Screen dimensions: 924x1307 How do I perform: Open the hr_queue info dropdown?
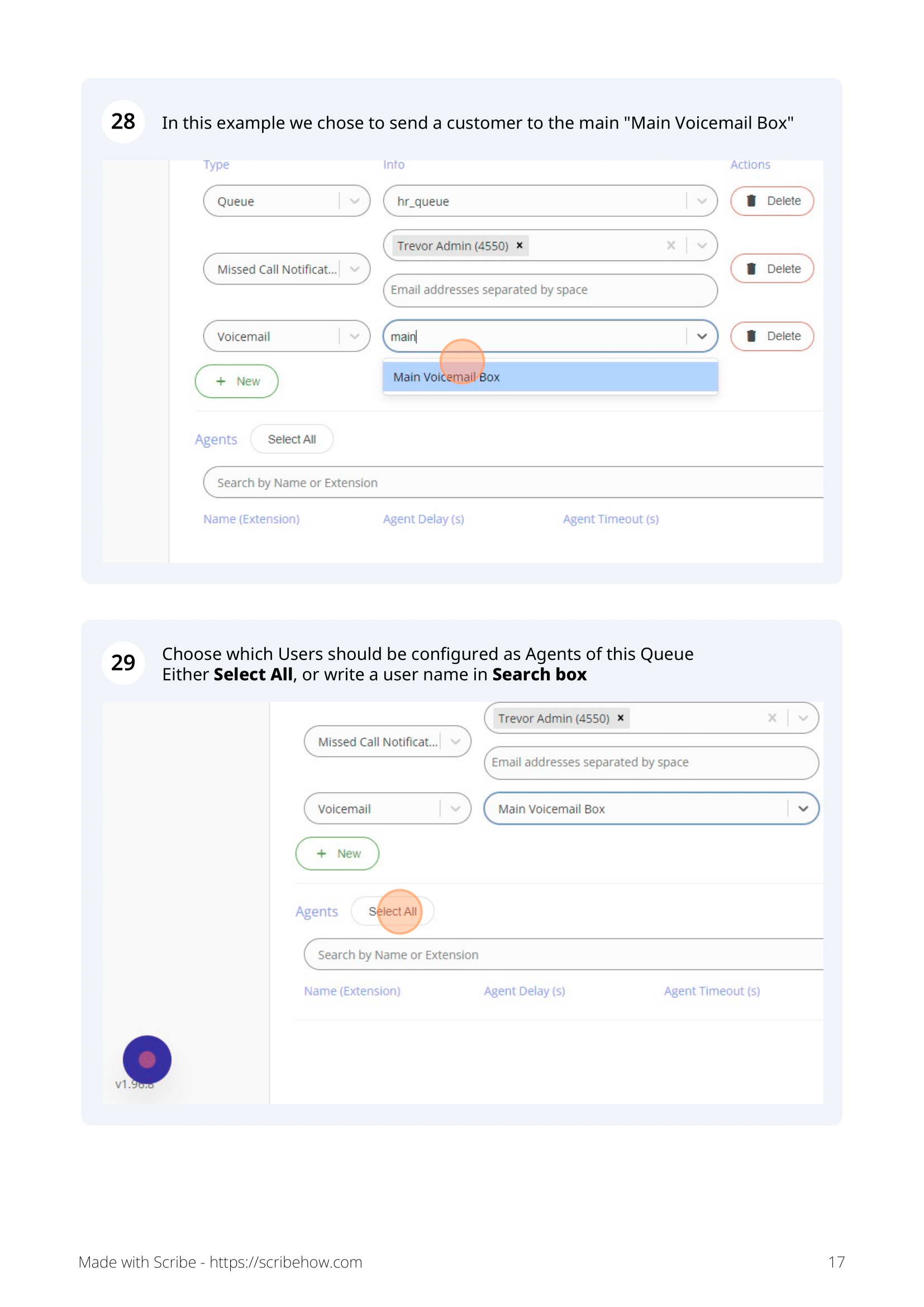point(702,201)
